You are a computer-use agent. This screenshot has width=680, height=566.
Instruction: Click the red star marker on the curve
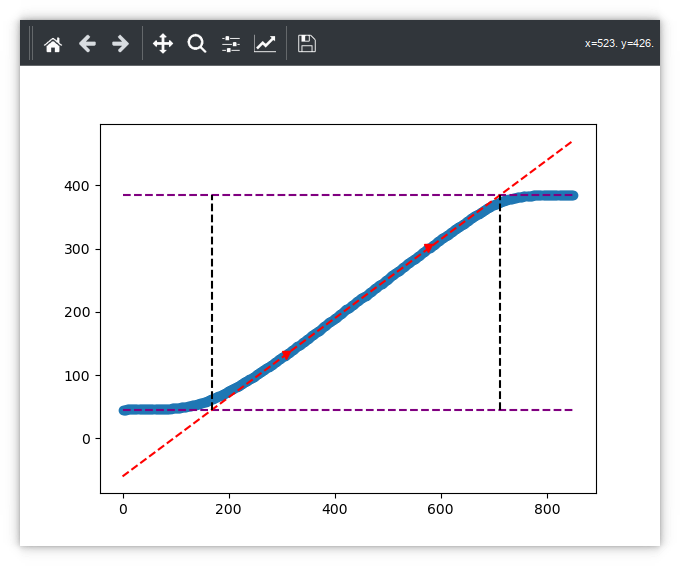(286, 354)
